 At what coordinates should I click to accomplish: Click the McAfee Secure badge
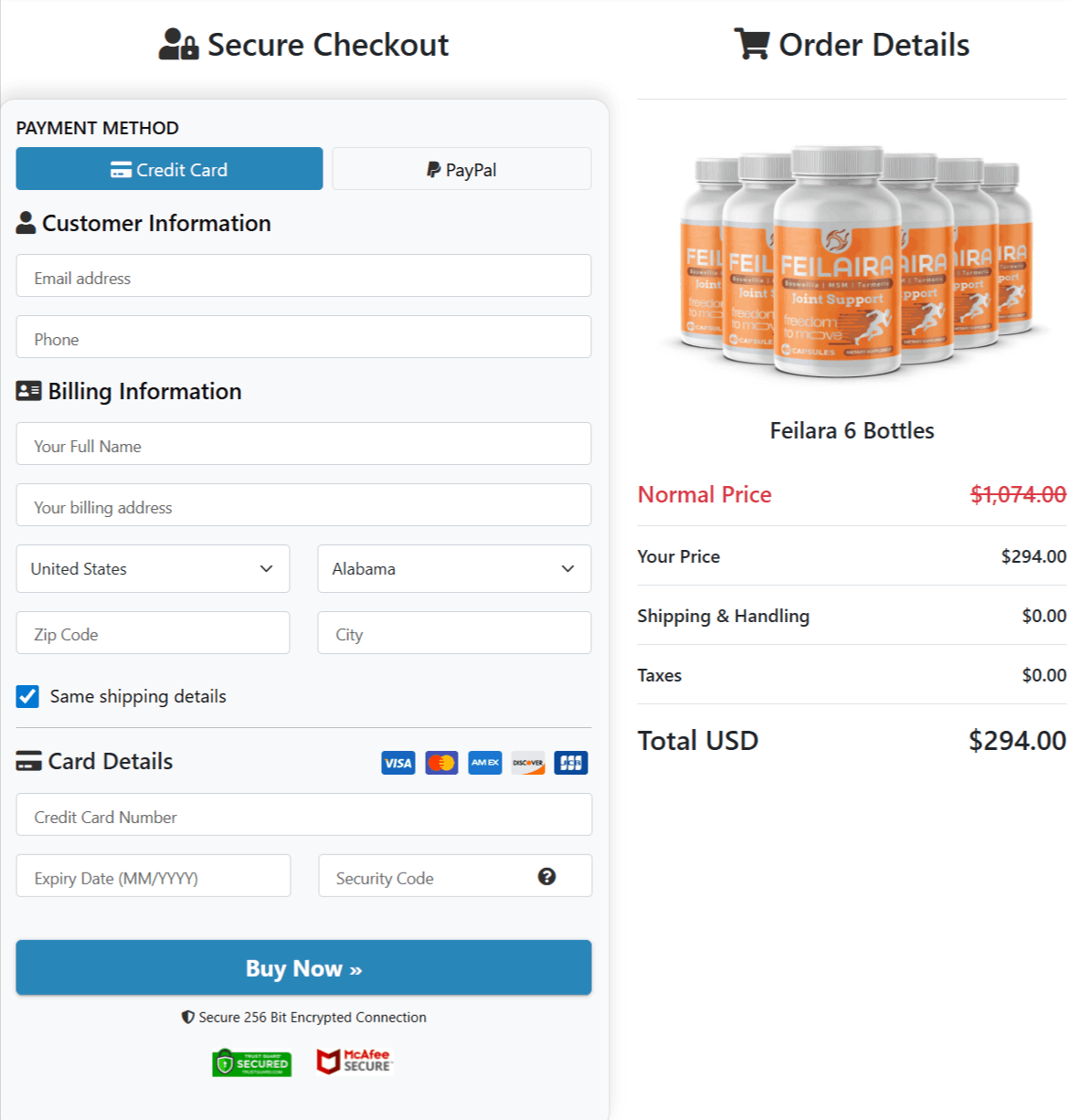click(355, 1062)
